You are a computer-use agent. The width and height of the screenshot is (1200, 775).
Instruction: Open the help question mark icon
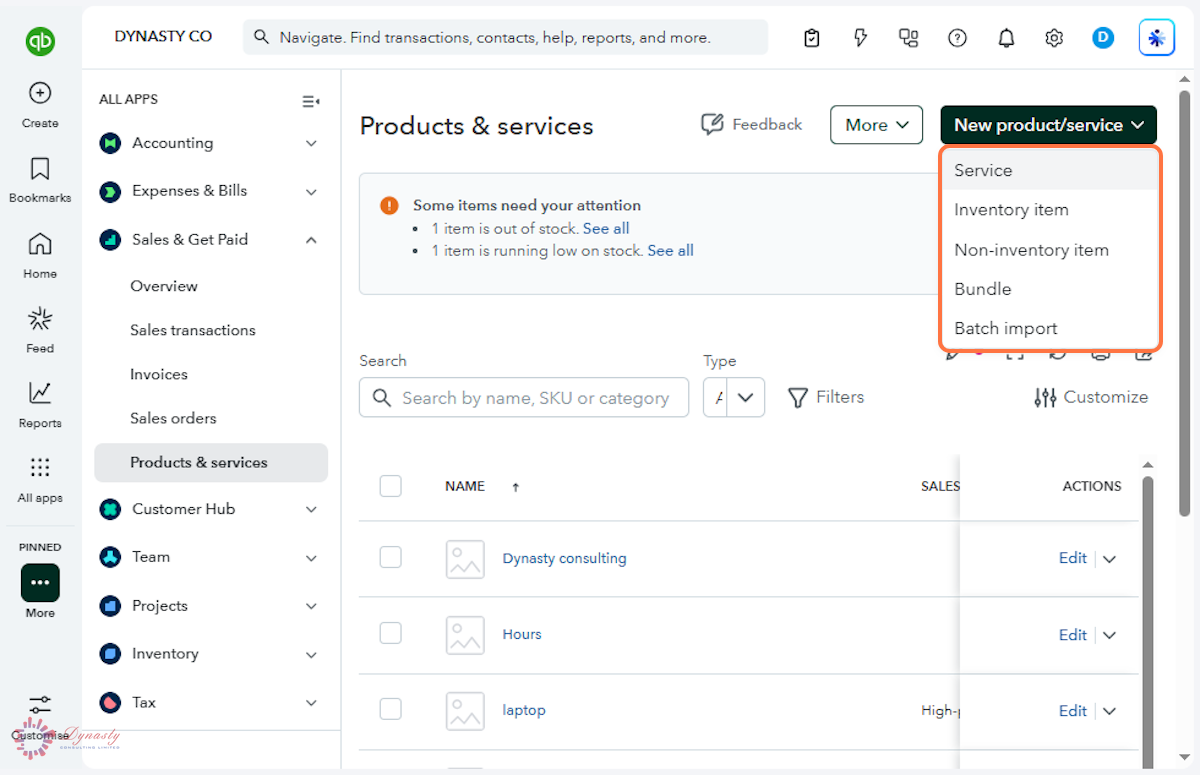957,38
